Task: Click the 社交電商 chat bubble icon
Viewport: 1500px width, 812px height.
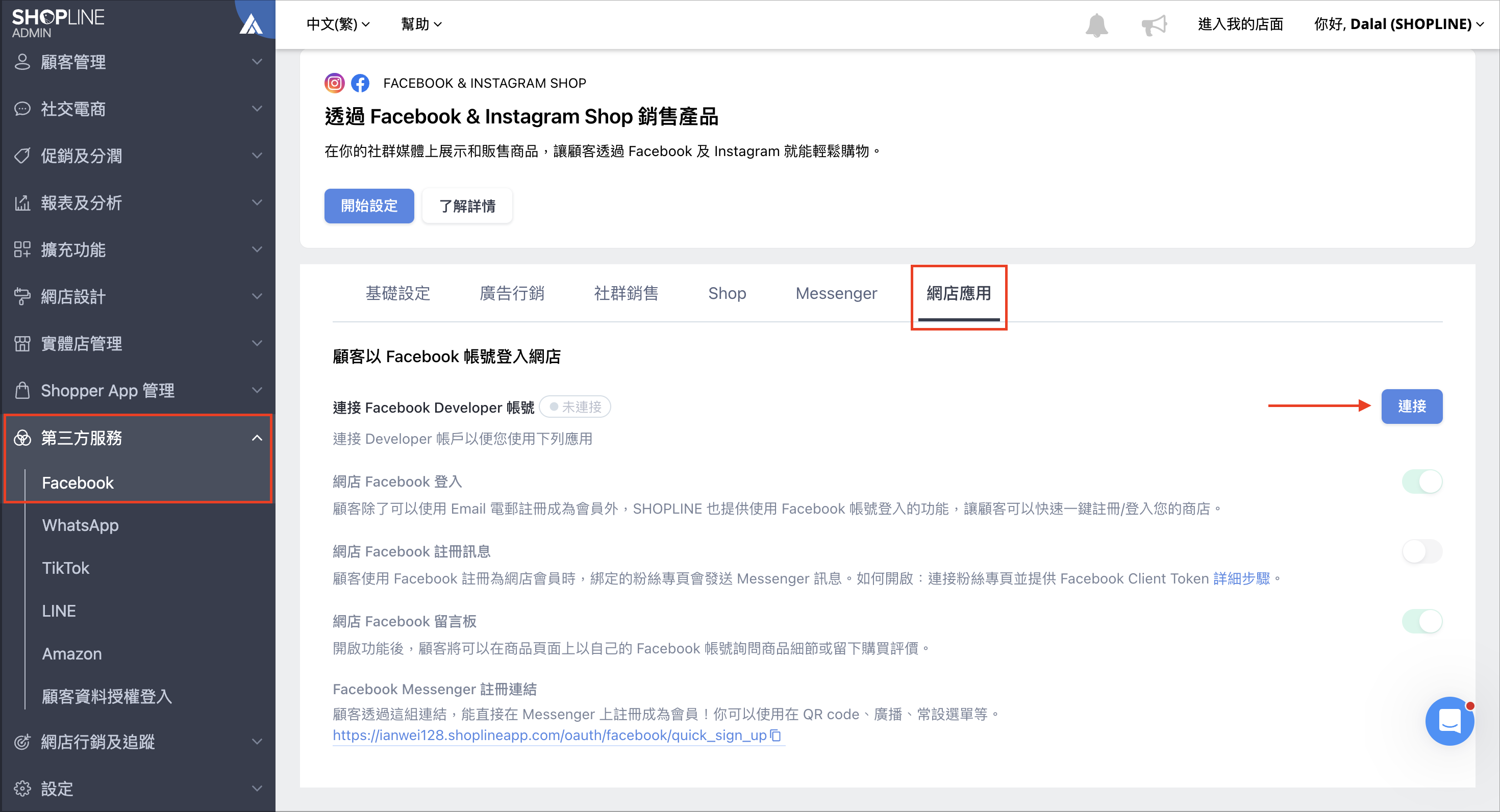Action: (x=22, y=109)
